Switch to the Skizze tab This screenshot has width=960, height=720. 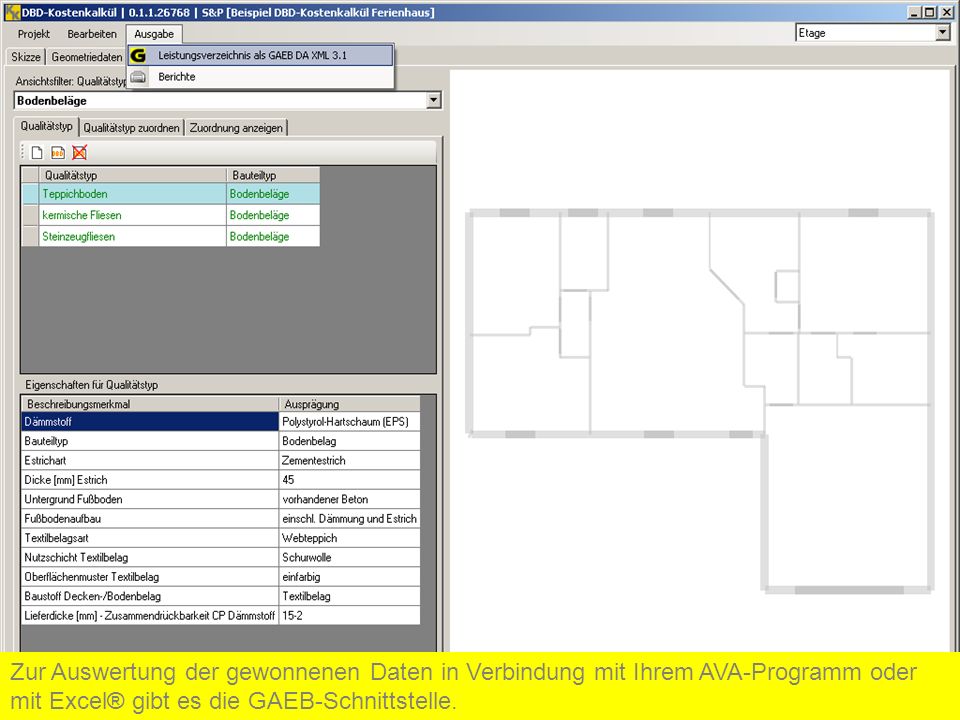(26, 57)
